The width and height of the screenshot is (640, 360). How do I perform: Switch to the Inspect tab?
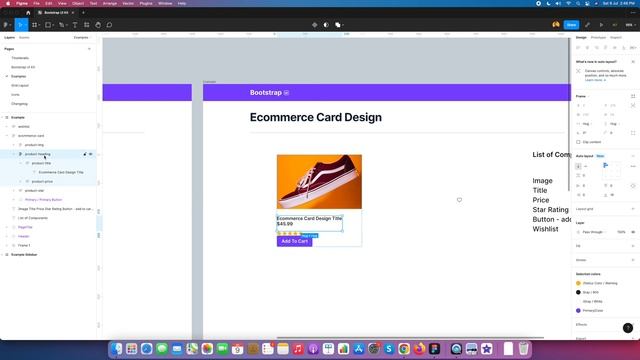click(x=616, y=38)
